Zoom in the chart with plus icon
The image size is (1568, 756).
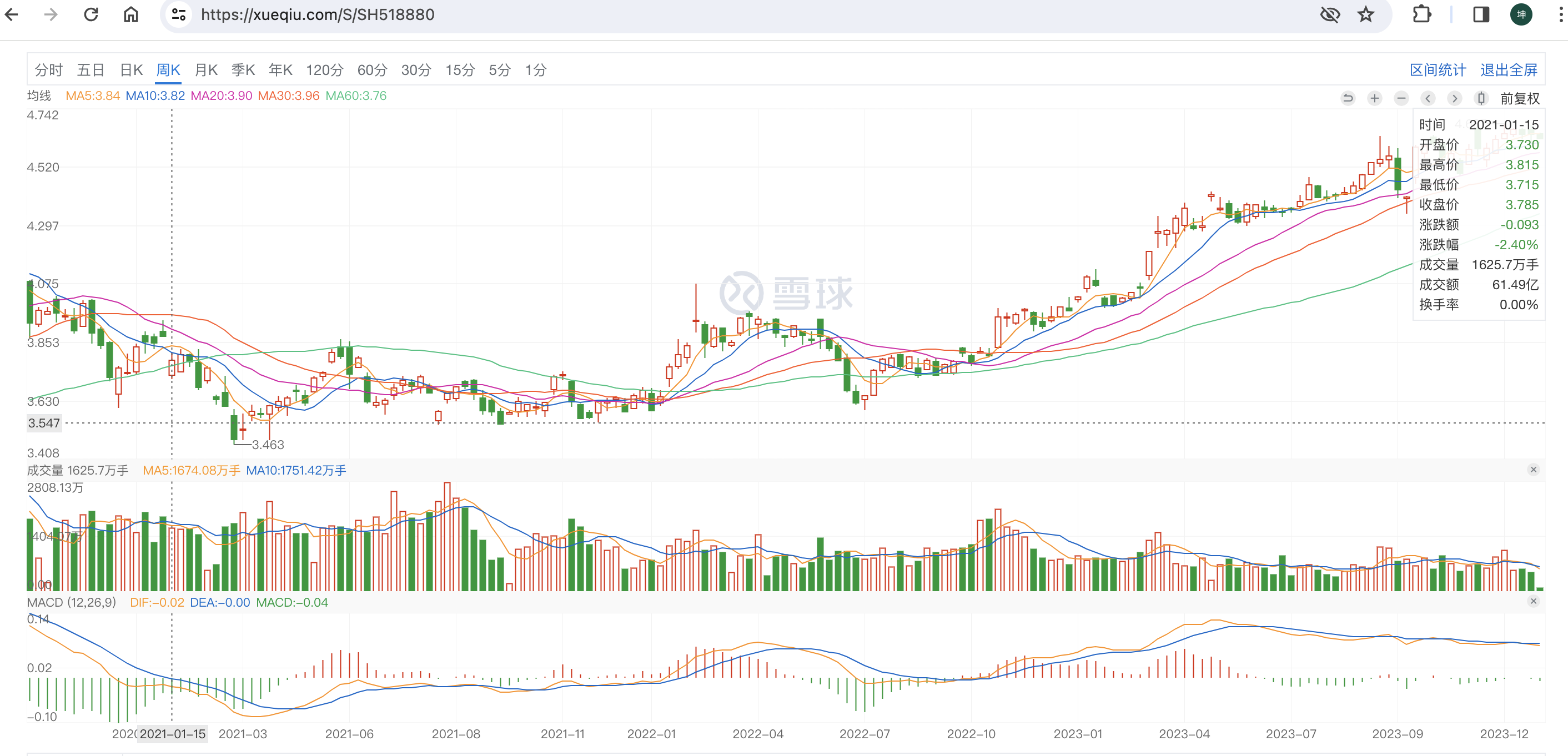tap(1374, 98)
